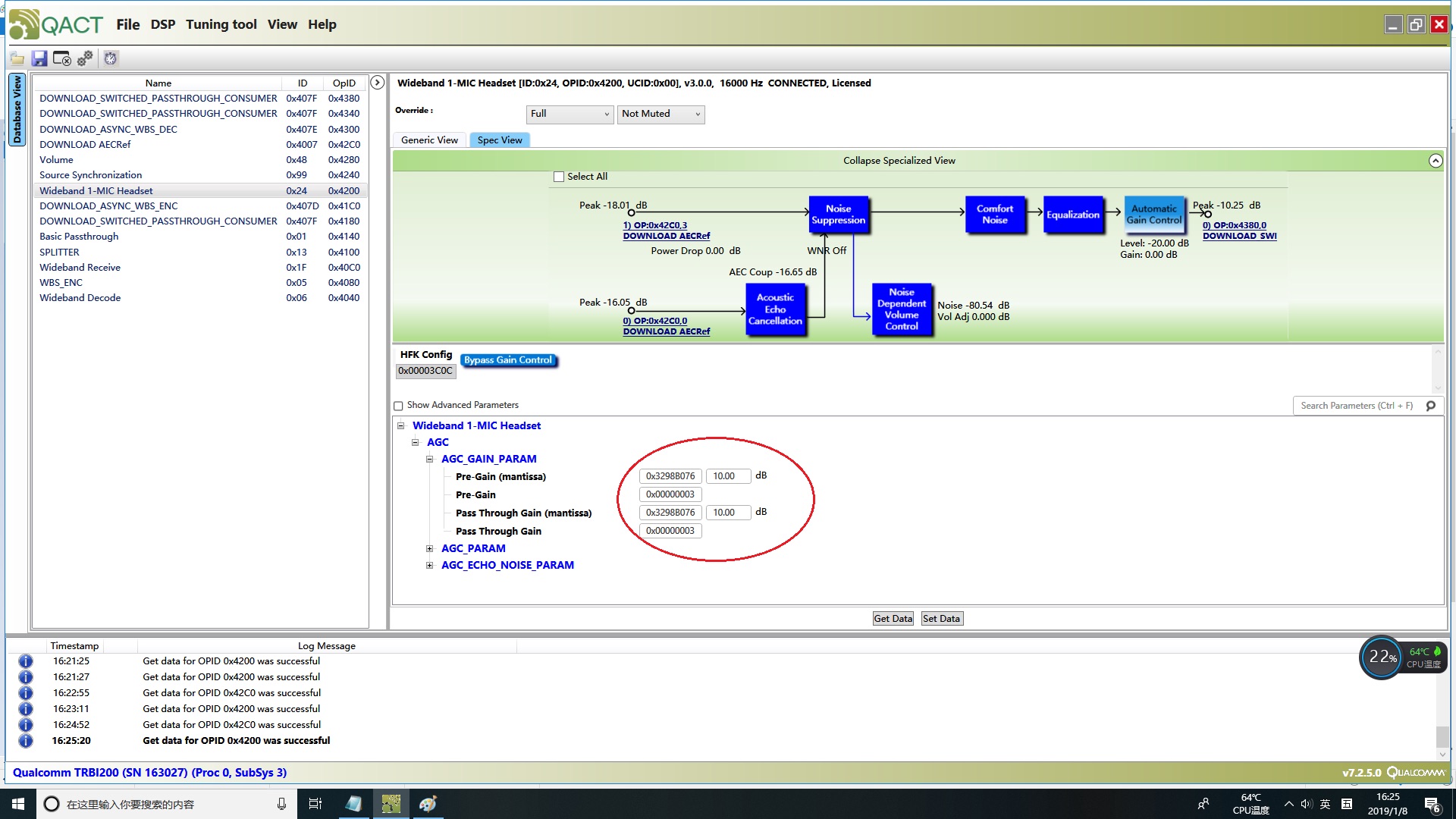Edit the Pass Through Gain mantissa hex field

[670, 513]
